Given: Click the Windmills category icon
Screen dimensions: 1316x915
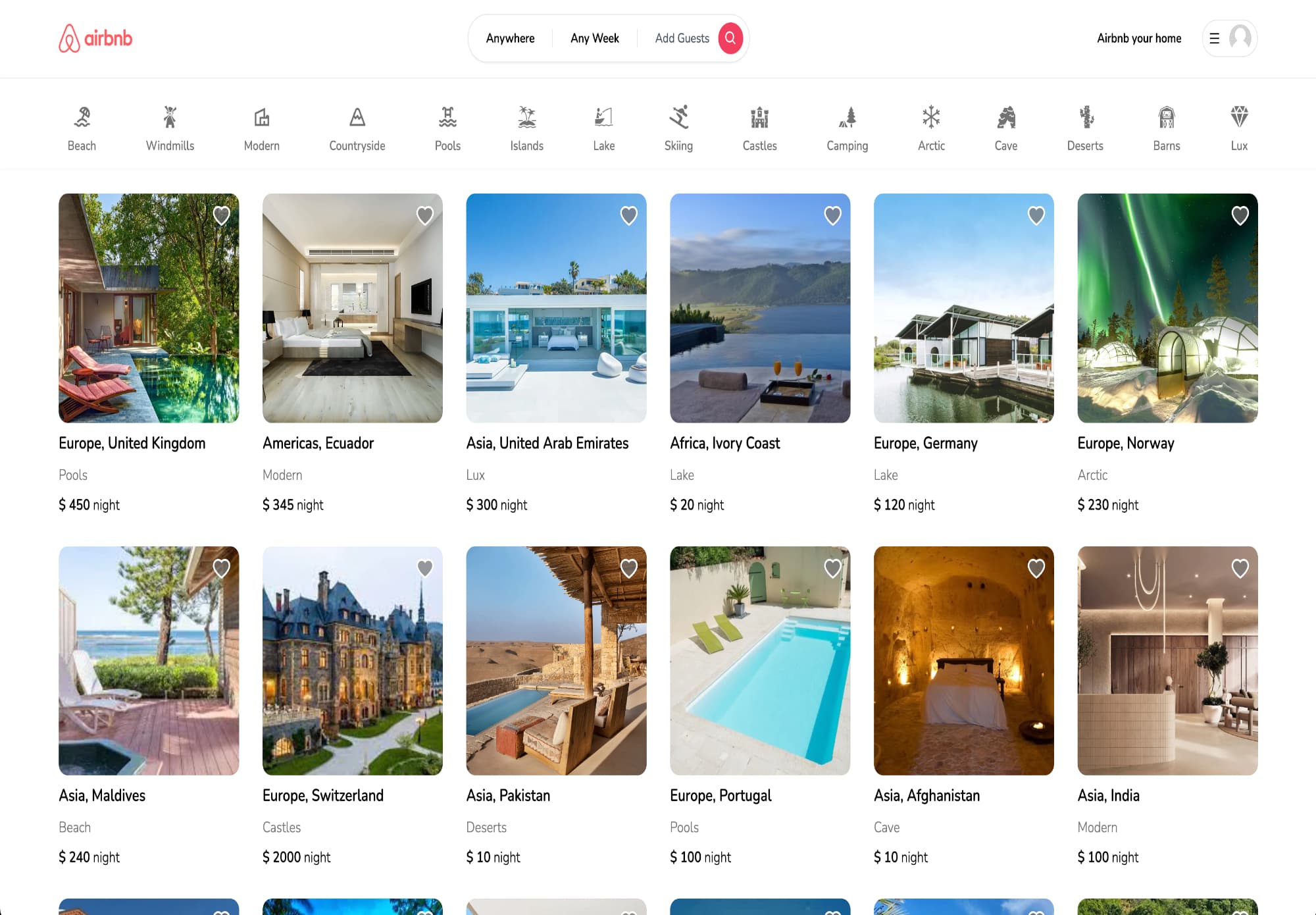Looking at the screenshot, I should [170, 117].
